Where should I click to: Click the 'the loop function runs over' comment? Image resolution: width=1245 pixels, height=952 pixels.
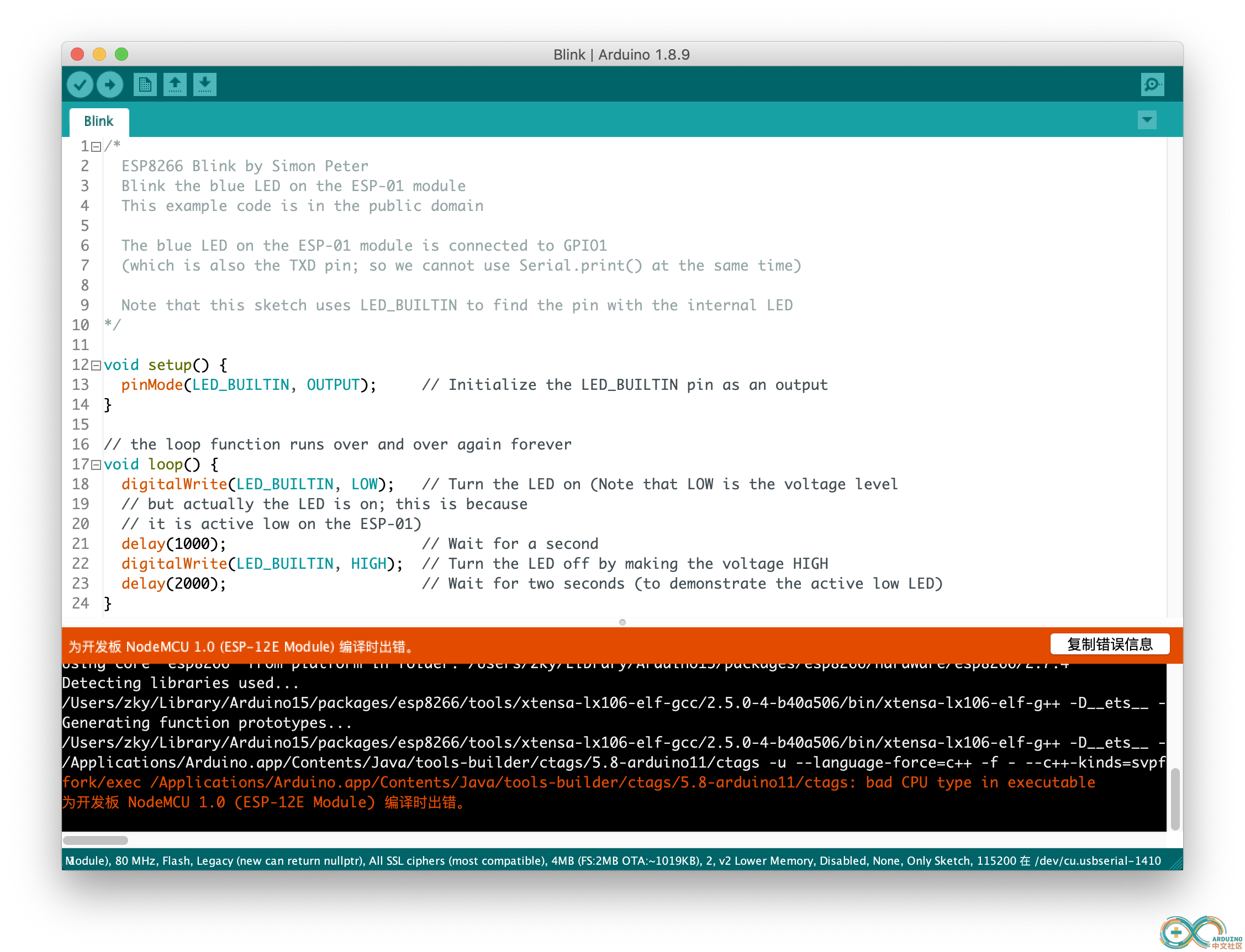(337, 445)
